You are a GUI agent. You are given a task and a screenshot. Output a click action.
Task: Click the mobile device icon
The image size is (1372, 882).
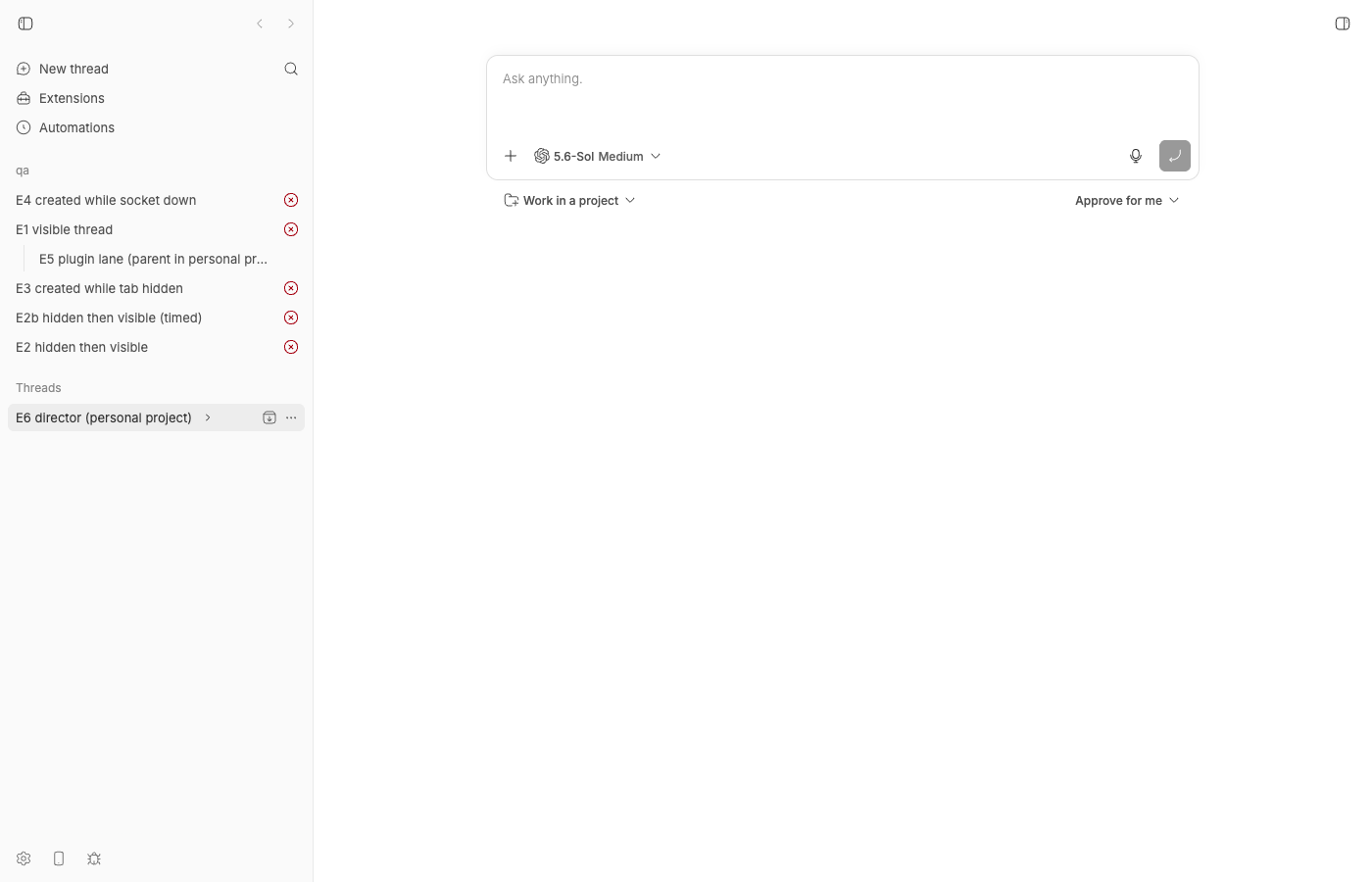click(59, 858)
